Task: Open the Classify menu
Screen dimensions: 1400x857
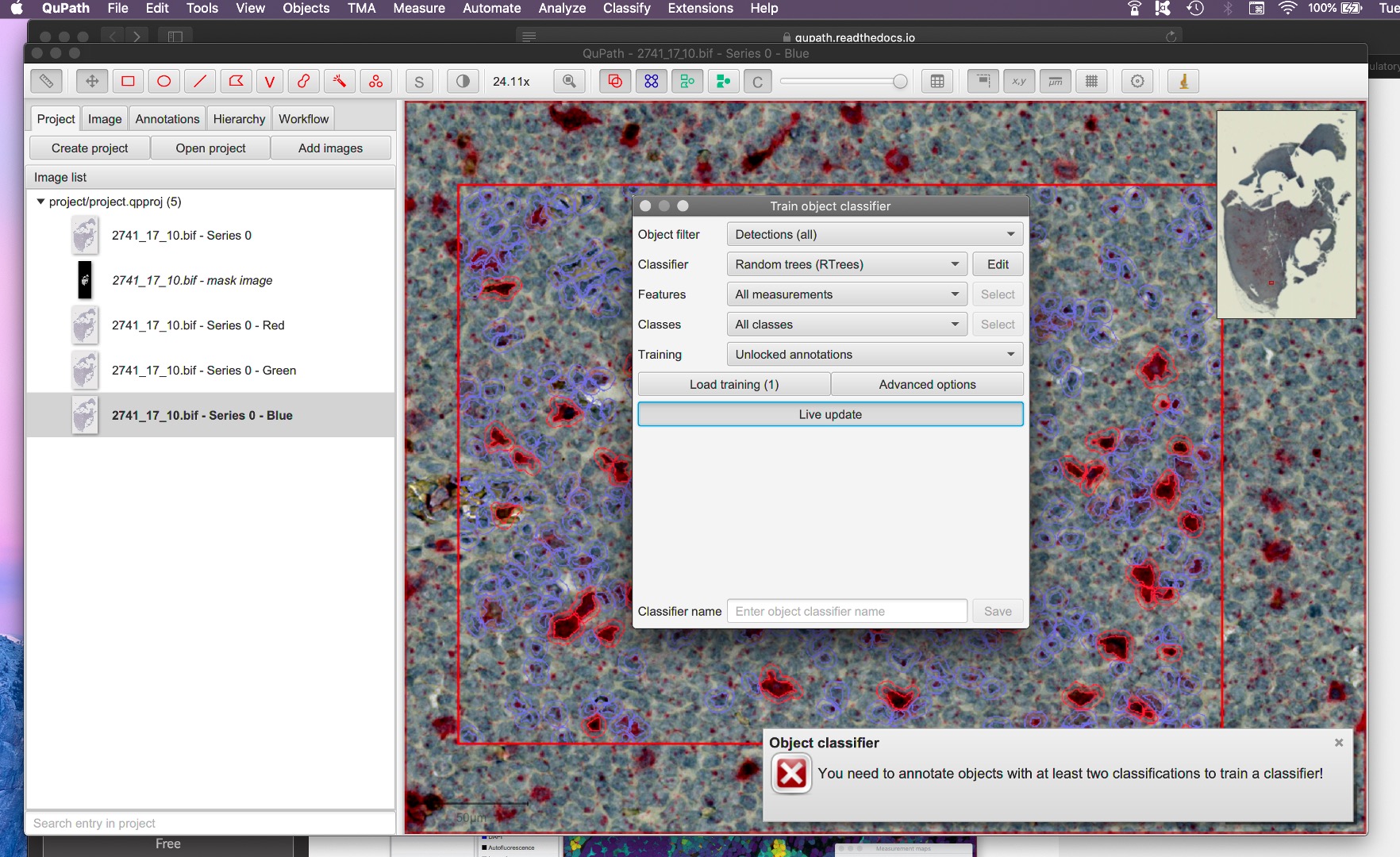Action: [x=626, y=9]
